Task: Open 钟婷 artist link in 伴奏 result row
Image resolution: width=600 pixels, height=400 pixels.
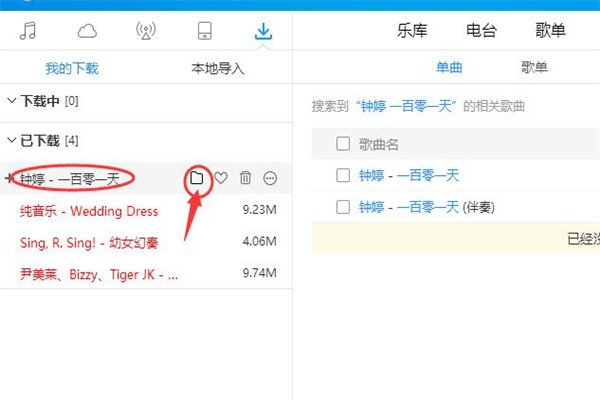Action: point(371,207)
